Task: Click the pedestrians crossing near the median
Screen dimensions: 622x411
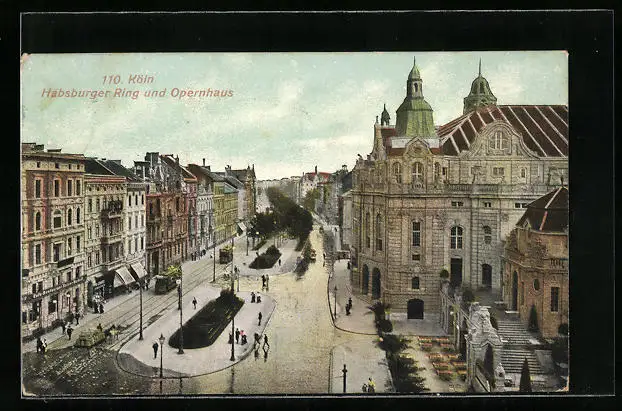Action: pyautogui.click(x=260, y=343)
